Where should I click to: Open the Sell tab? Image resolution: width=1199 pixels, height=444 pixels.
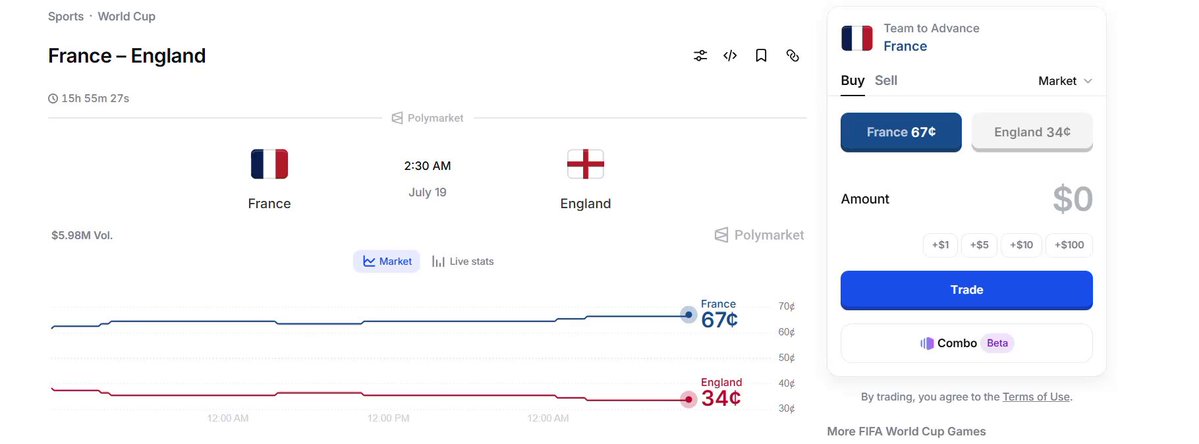tap(886, 80)
